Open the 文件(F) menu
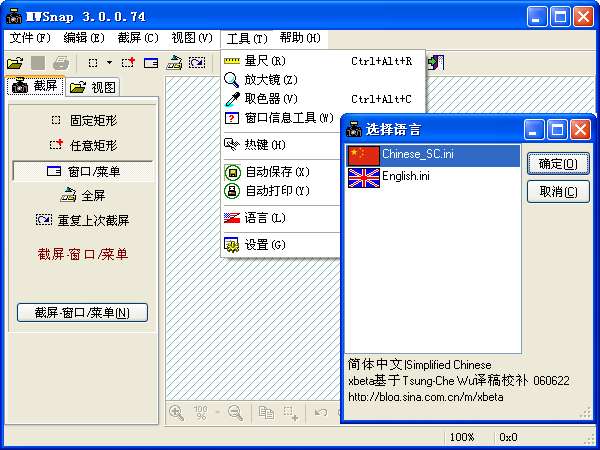 [x=30, y=38]
